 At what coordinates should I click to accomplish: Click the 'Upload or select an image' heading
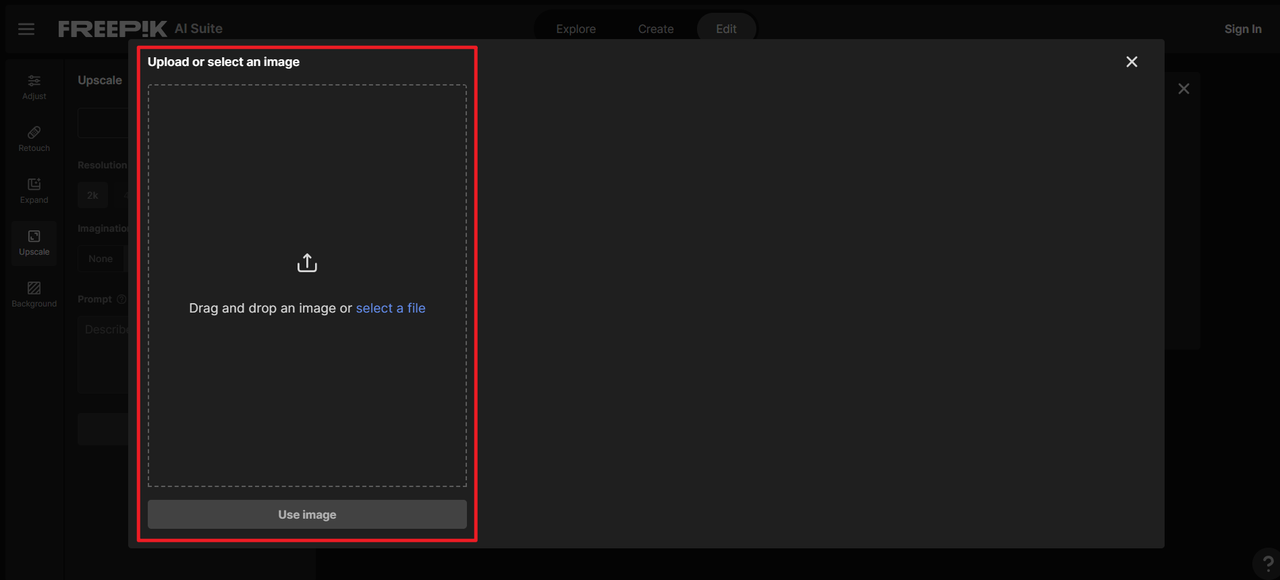(224, 62)
